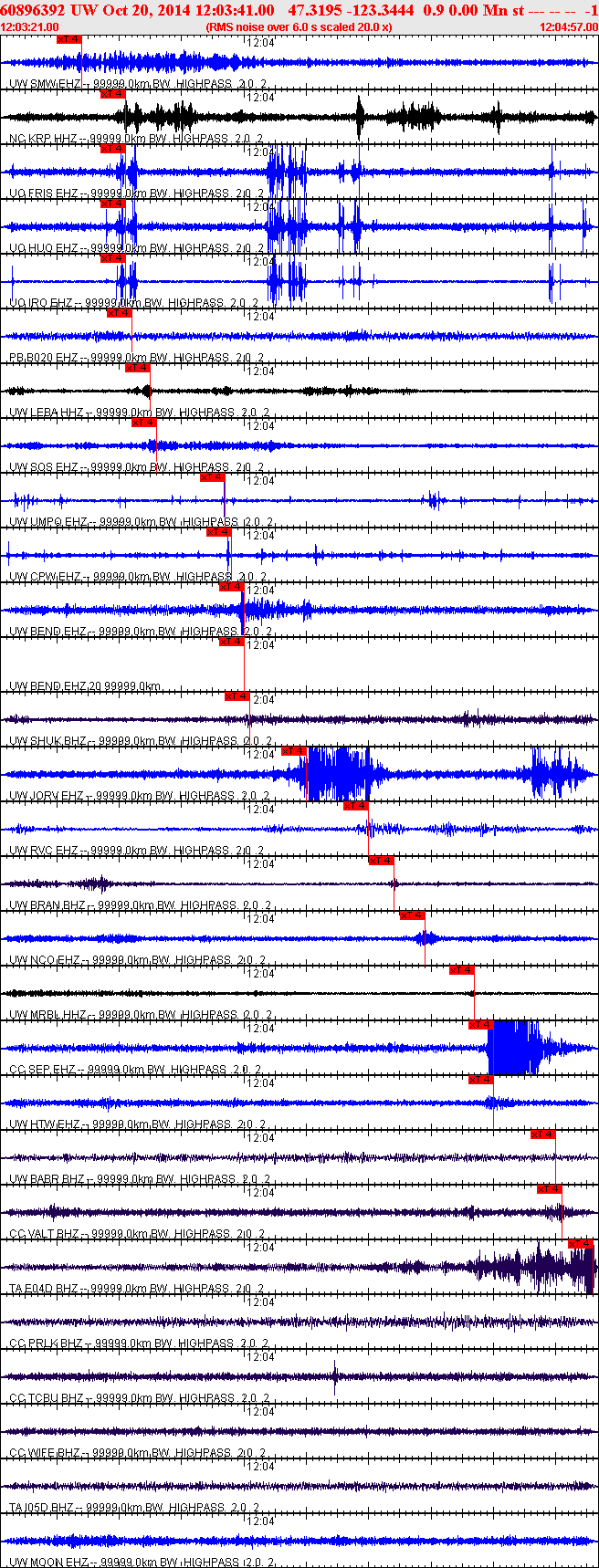Click the RMS noise scaling text
599x1568 pixels.
coord(299,27)
